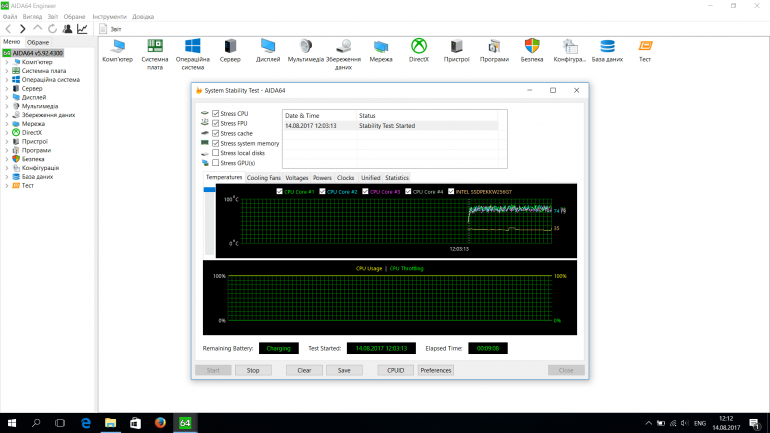Click the toolbar user icon
Viewport: 770px width, 433px height.
(x=67, y=29)
